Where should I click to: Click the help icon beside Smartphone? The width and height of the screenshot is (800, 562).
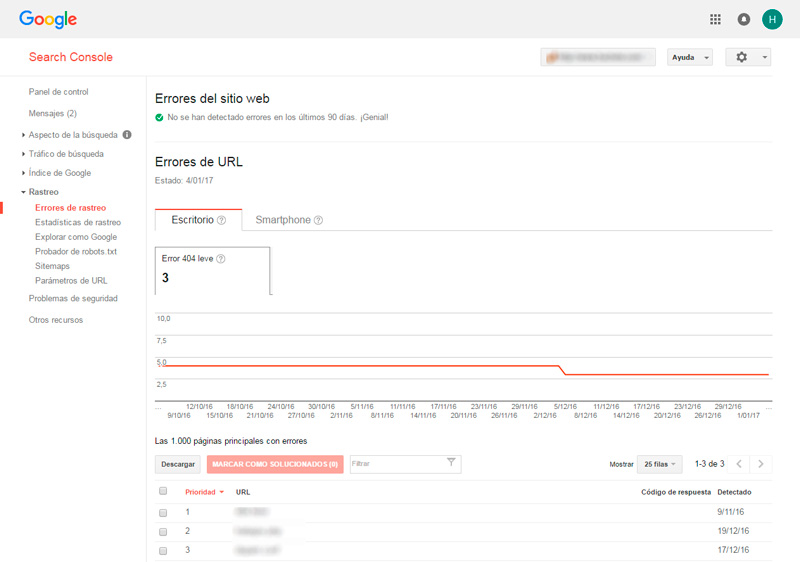(x=319, y=220)
